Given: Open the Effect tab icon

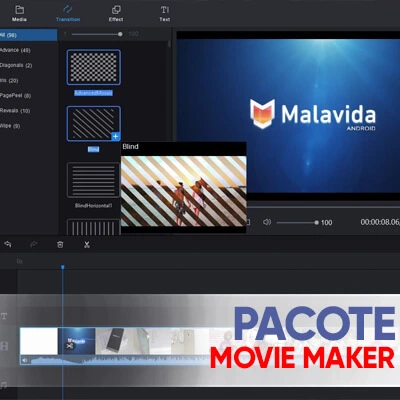Looking at the screenshot, I should pos(116,10).
